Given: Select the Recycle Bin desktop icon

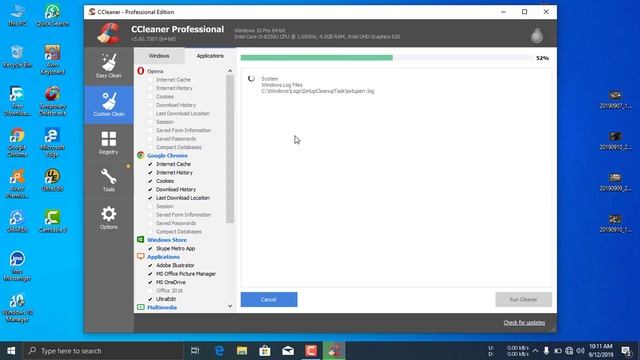Looking at the screenshot, I should [x=17, y=57].
